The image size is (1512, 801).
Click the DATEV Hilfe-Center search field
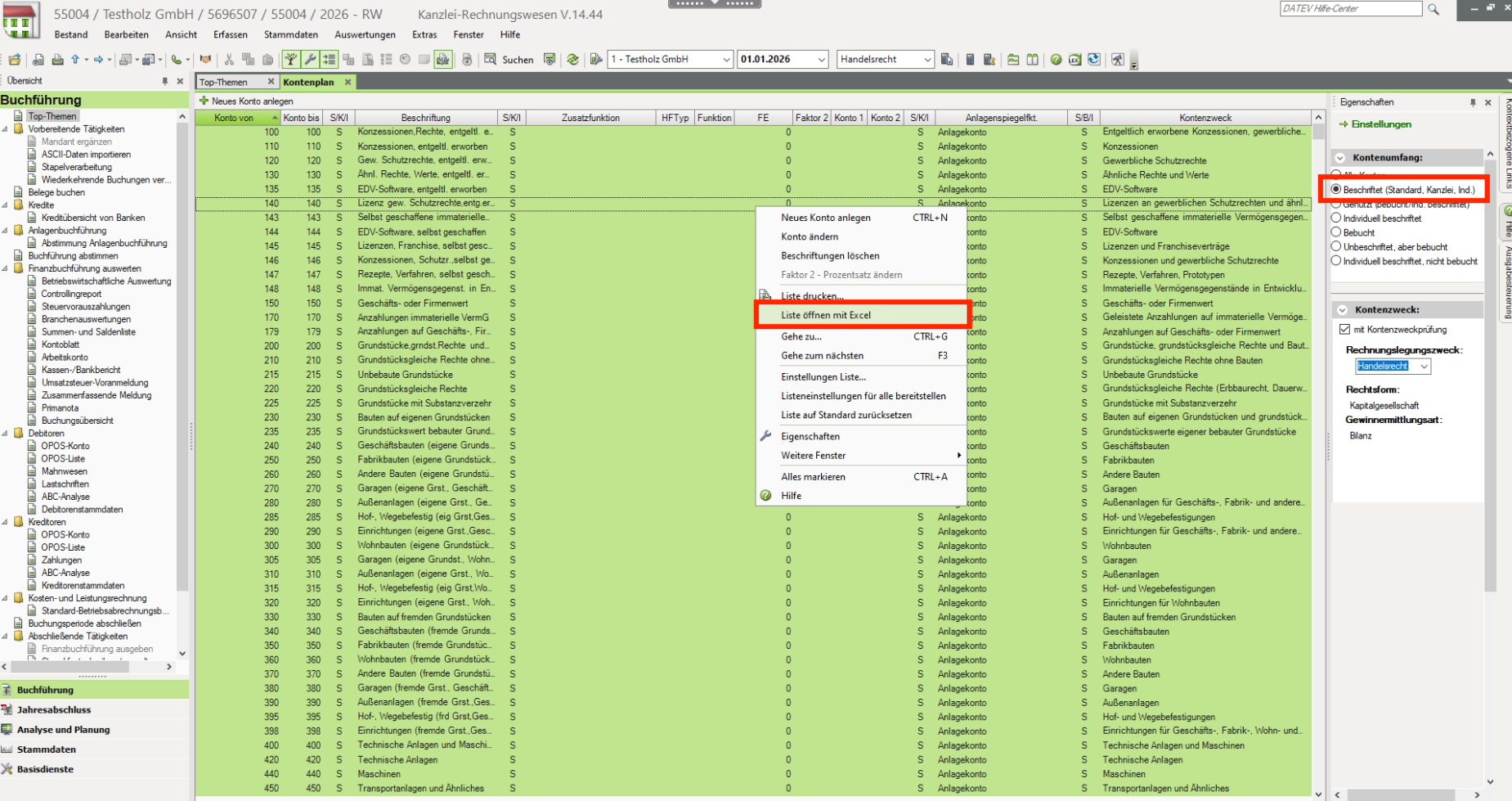click(1351, 8)
